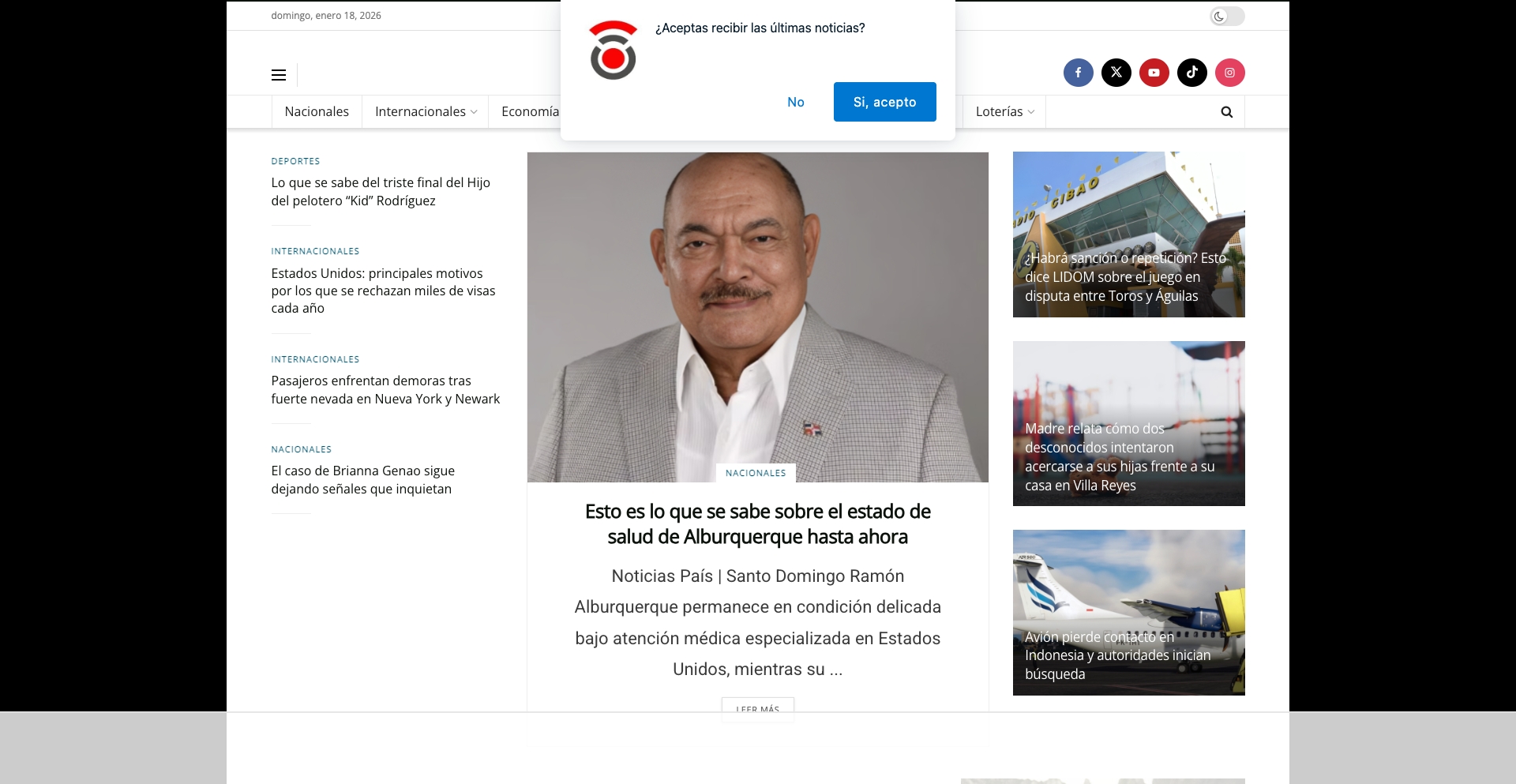The height and width of the screenshot is (784, 1516).
Task: Open the Nacionales menu item
Action: pos(316,111)
